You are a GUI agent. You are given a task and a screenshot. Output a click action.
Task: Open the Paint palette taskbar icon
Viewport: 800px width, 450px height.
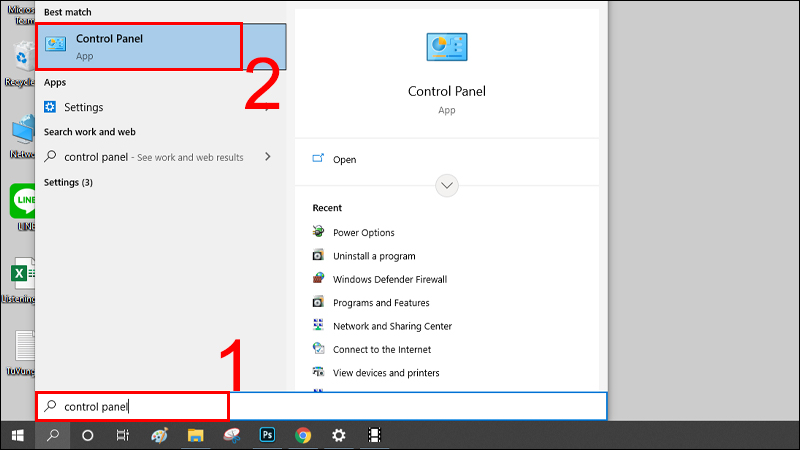pos(159,435)
